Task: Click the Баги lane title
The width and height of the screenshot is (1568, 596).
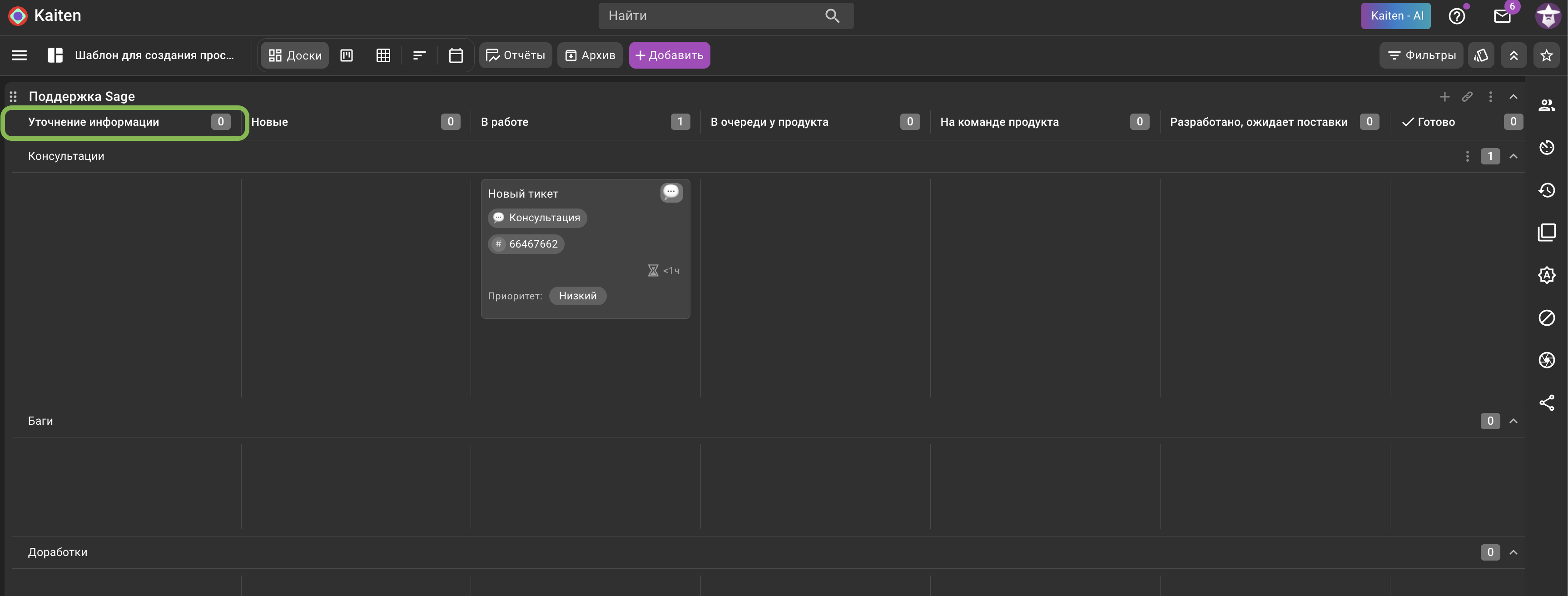Action: coord(40,421)
